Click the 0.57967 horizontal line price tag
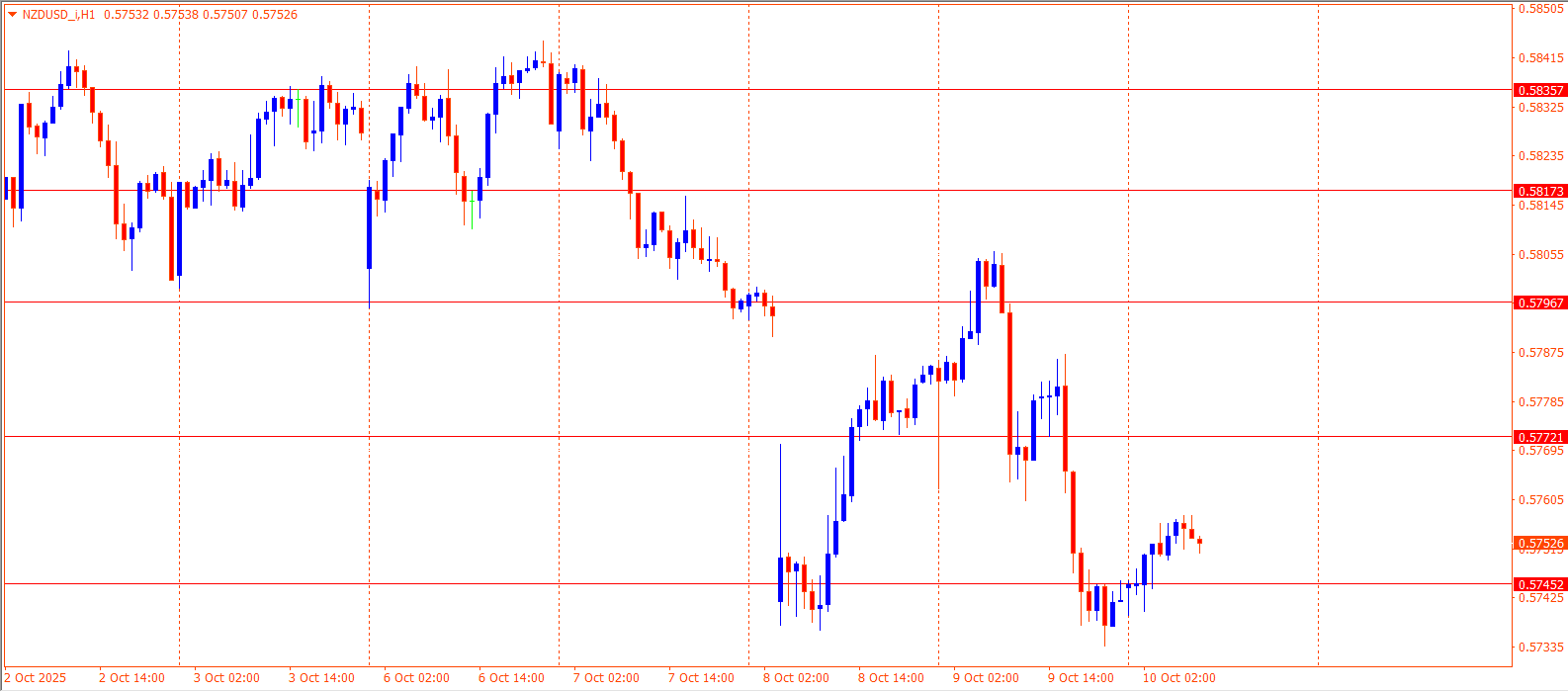 pos(1540,303)
